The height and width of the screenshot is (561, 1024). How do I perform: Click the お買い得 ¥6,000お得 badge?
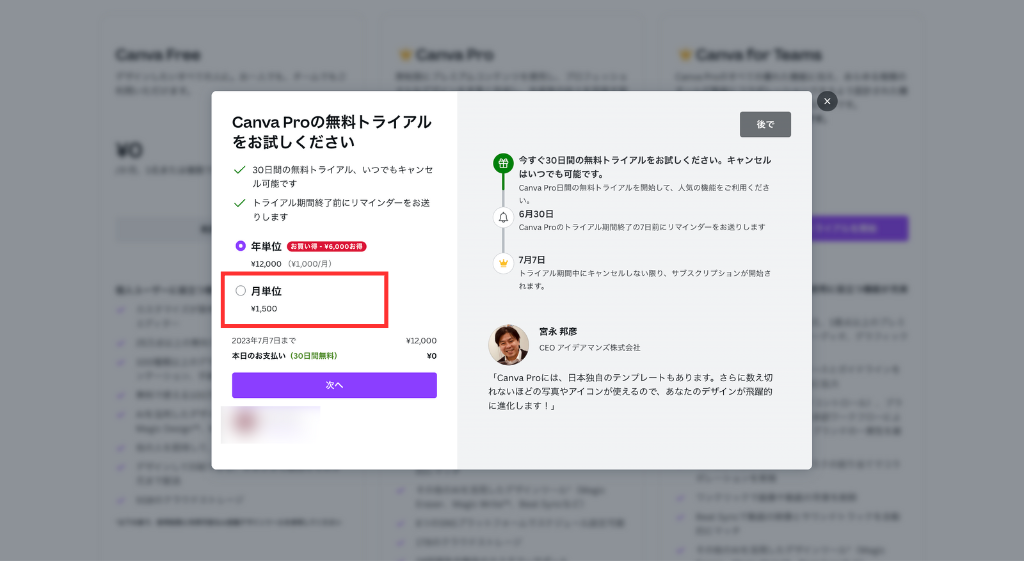coord(326,246)
